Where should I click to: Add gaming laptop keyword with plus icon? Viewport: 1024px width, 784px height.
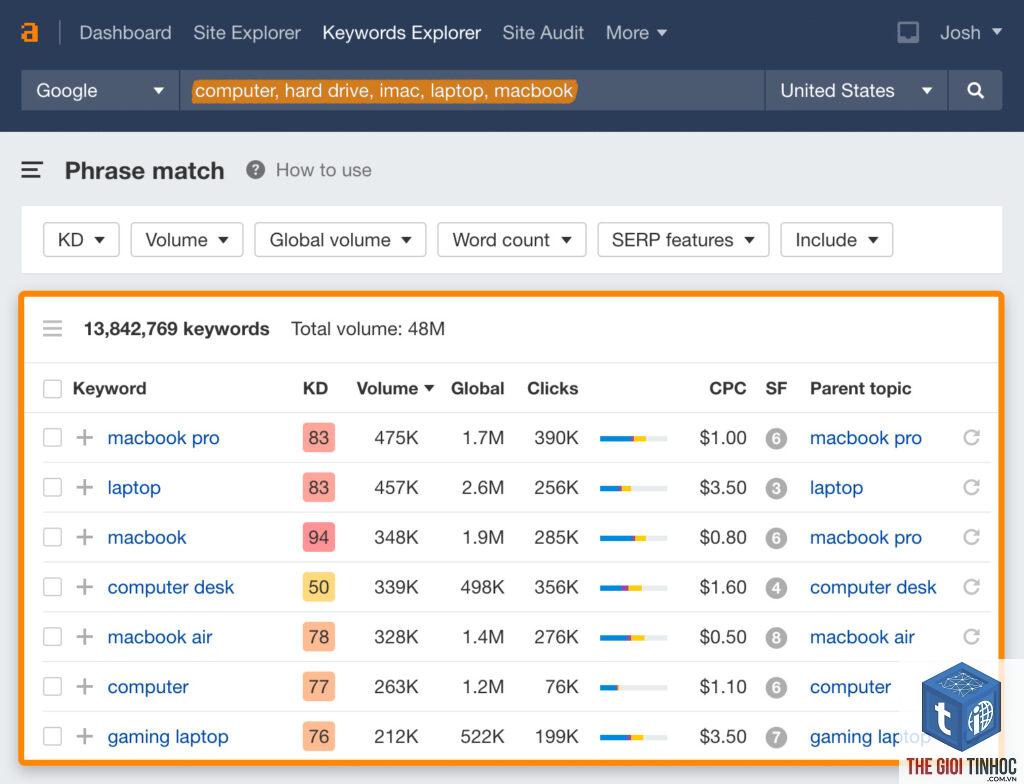(84, 736)
